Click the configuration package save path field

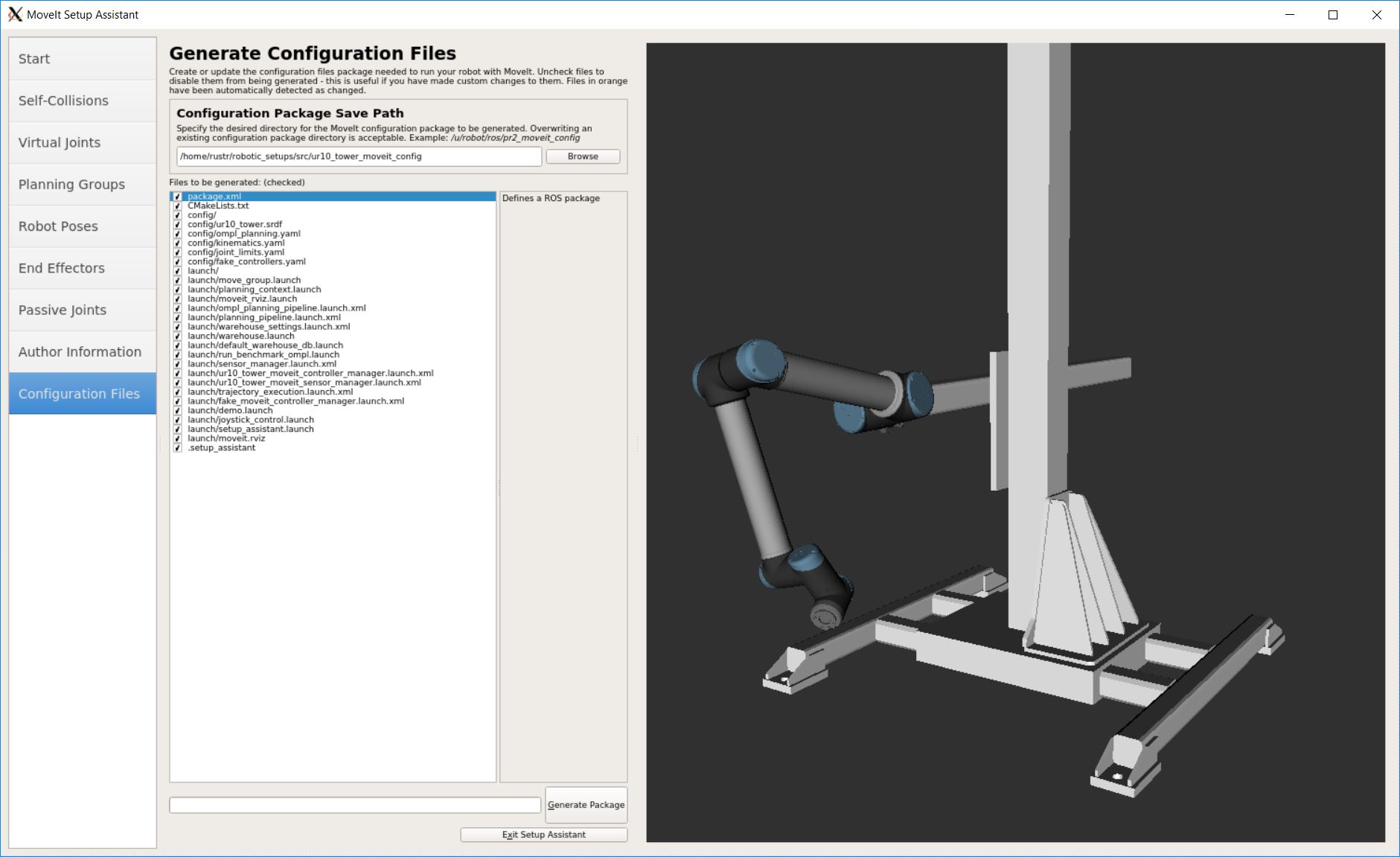[x=358, y=156]
